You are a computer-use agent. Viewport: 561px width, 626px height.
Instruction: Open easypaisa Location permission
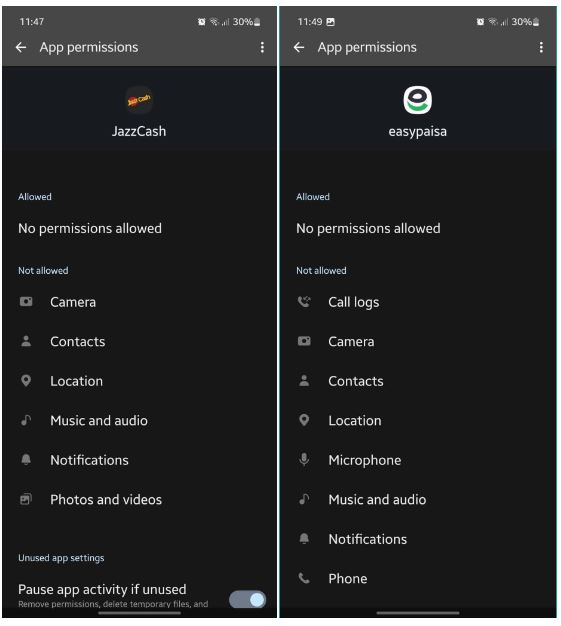coord(417,420)
